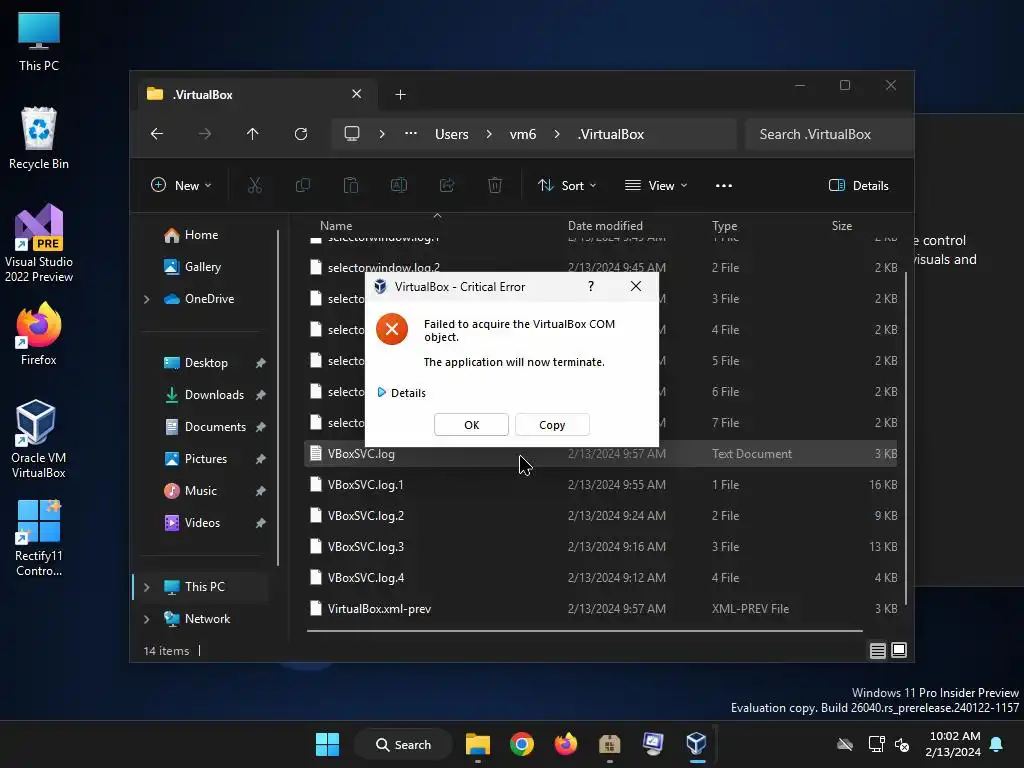
Task: Go up one folder level
Action: point(253,134)
